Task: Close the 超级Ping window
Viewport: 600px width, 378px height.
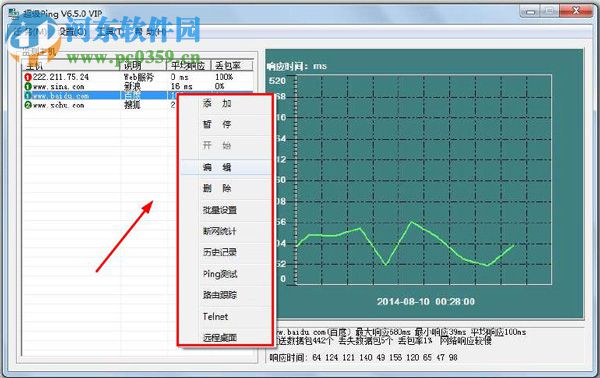Action: click(576, 11)
